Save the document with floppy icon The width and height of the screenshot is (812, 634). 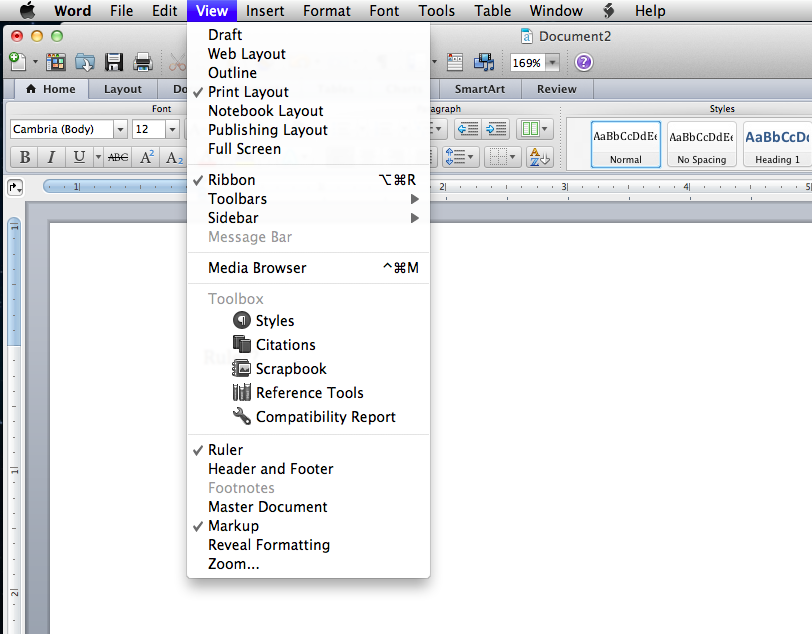pyautogui.click(x=113, y=62)
